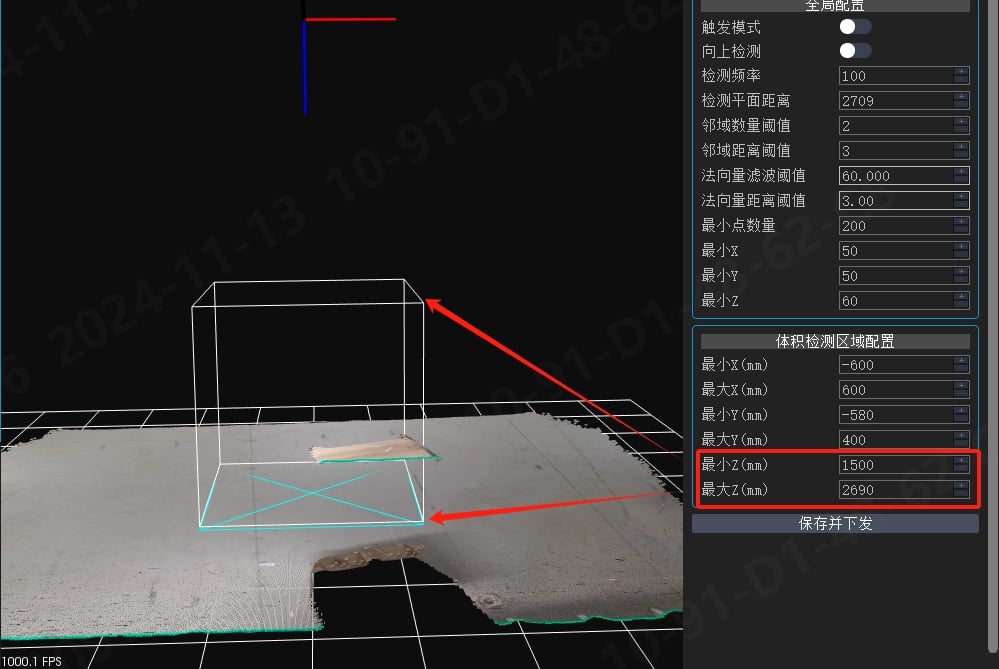Click the 法向量滤波阈值 field showing 60.000
999x669 pixels.
click(x=903, y=176)
